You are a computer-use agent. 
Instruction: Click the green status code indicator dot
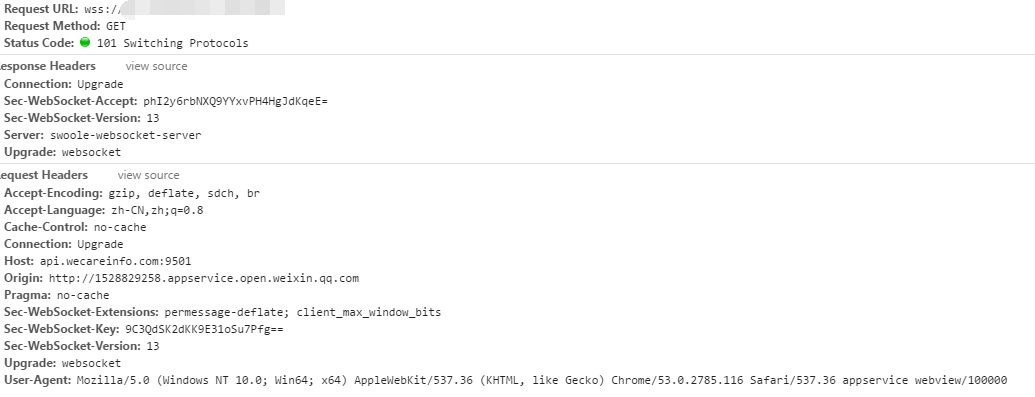tap(84, 42)
